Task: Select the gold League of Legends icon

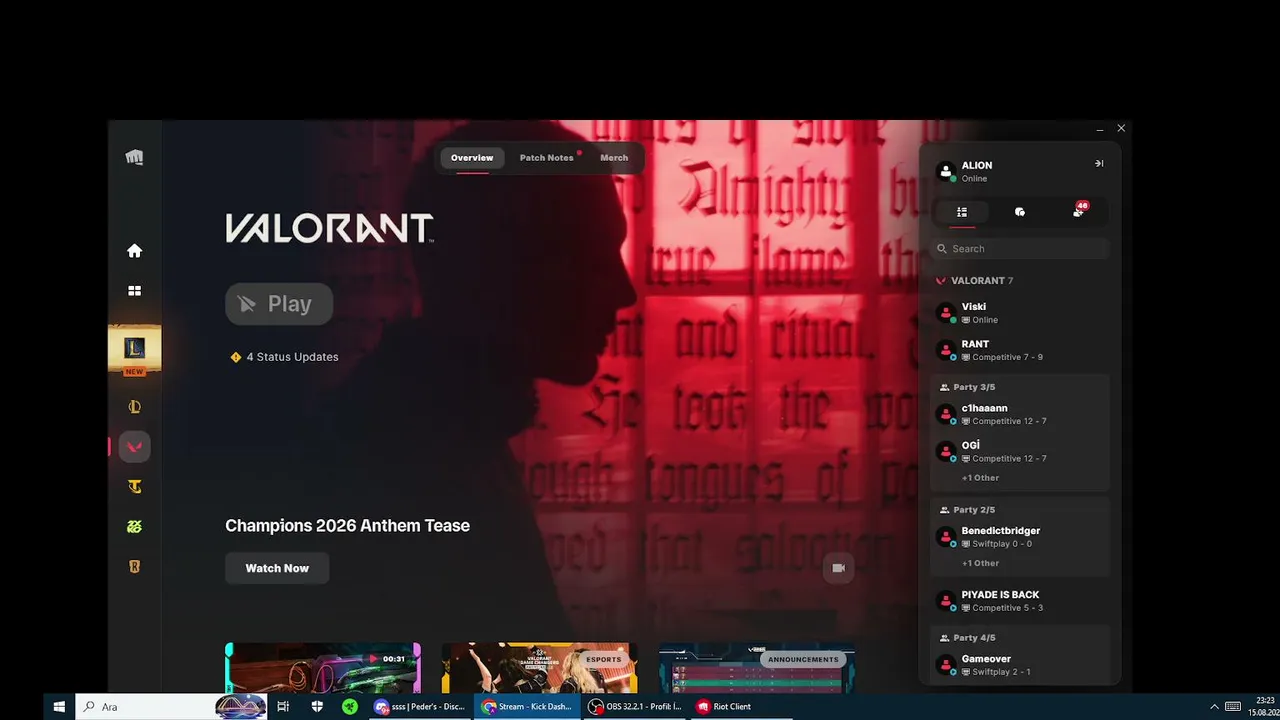Action: pos(134,407)
